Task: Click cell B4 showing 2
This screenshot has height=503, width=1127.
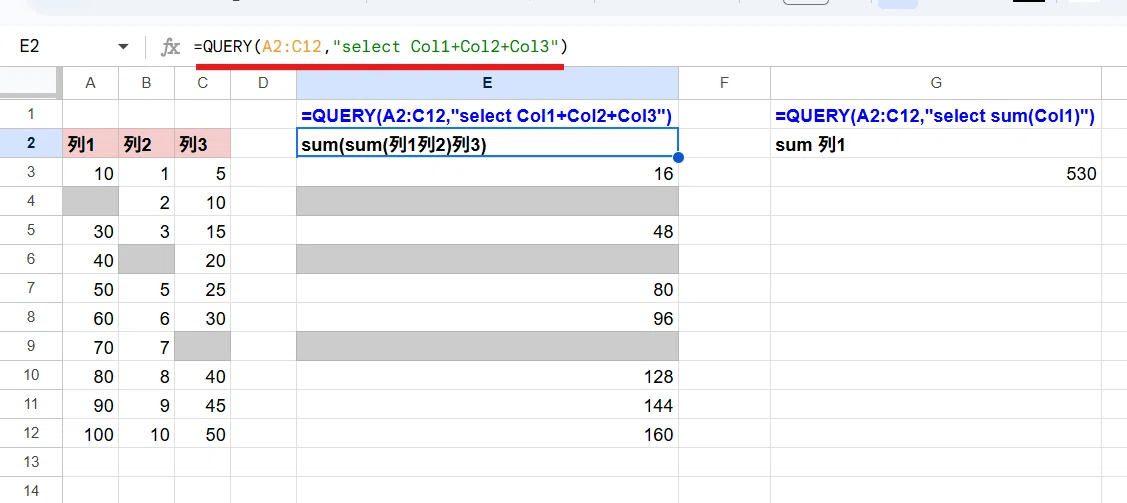Action: tap(147, 202)
